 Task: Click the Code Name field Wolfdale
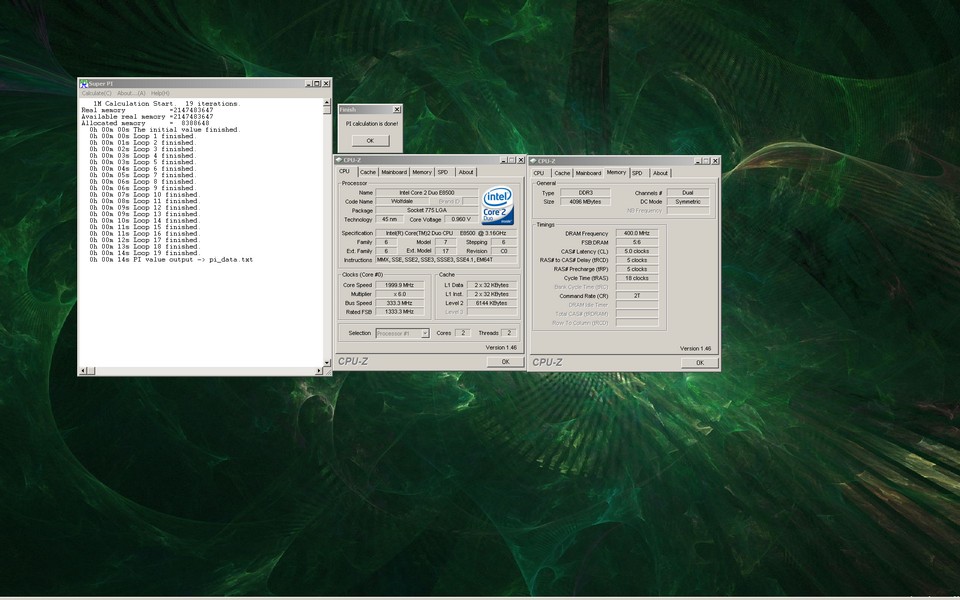402,201
